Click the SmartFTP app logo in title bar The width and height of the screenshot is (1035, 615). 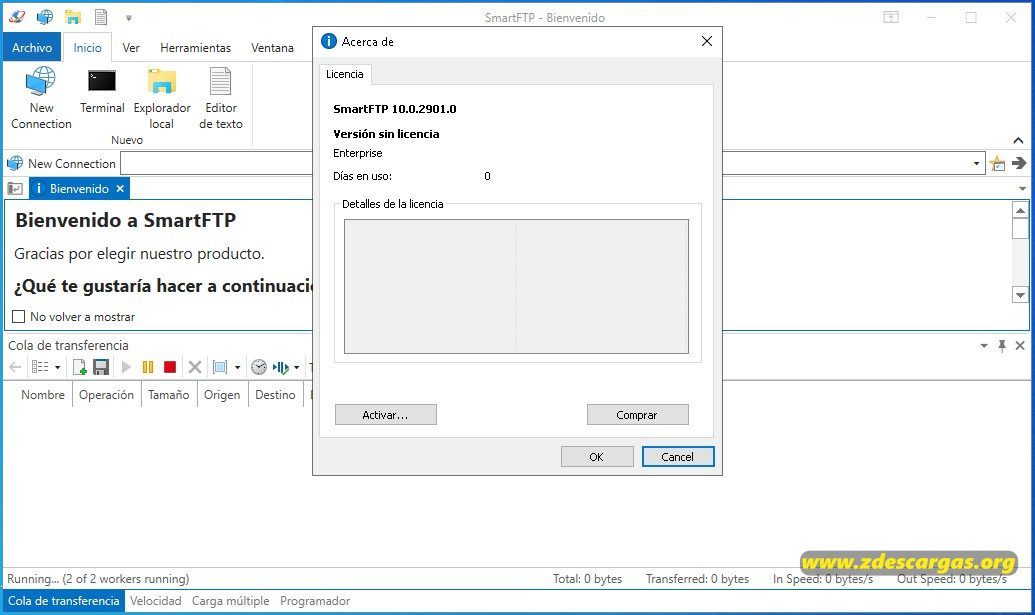tap(17, 17)
